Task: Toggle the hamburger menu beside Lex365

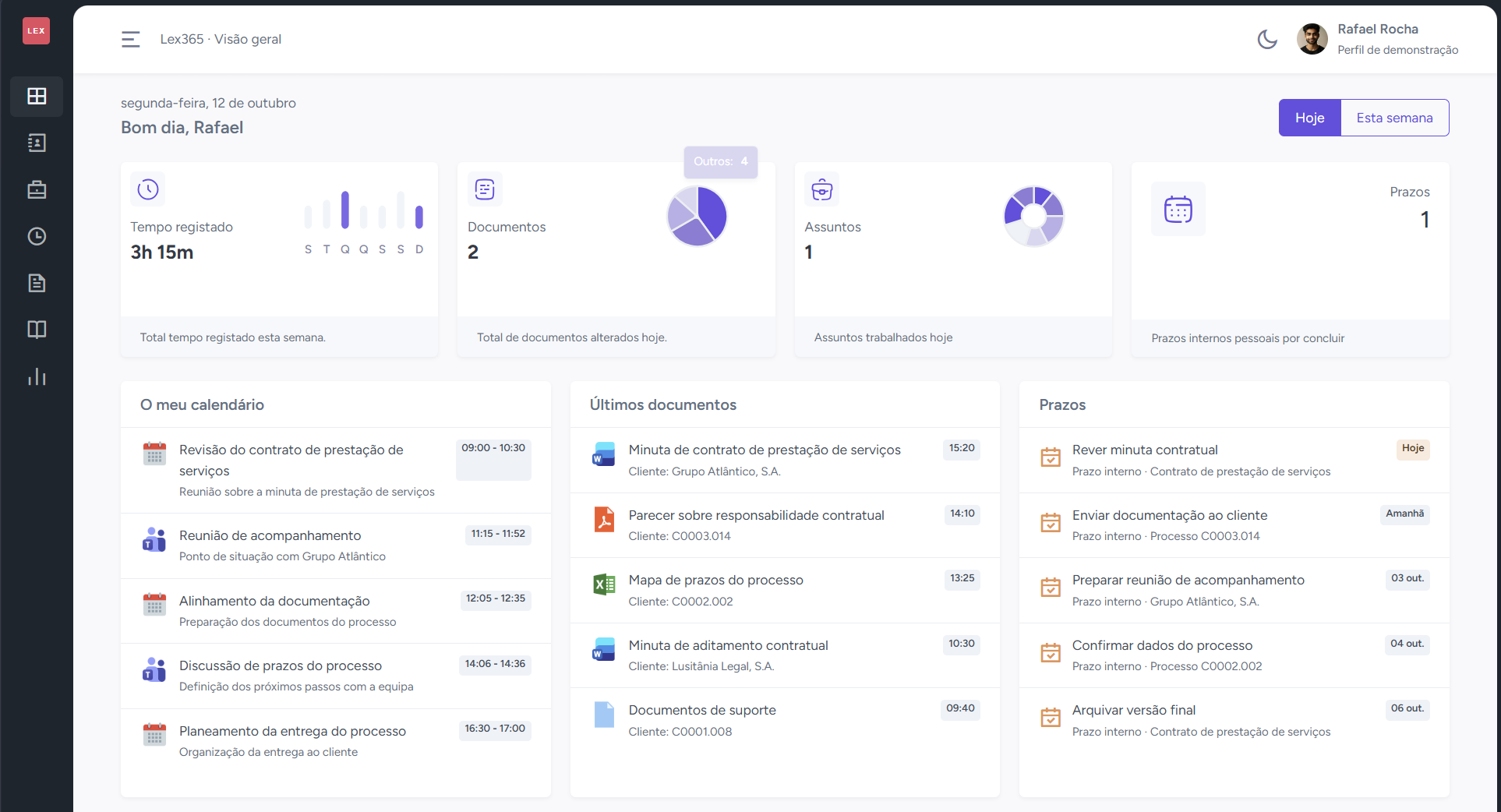Action: click(x=131, y=39)
